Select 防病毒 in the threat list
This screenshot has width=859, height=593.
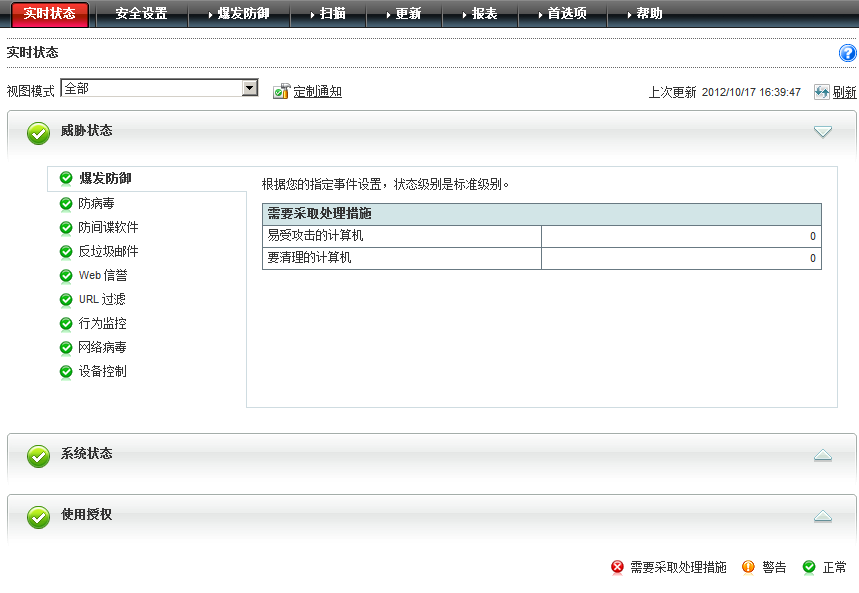(96, 203)
